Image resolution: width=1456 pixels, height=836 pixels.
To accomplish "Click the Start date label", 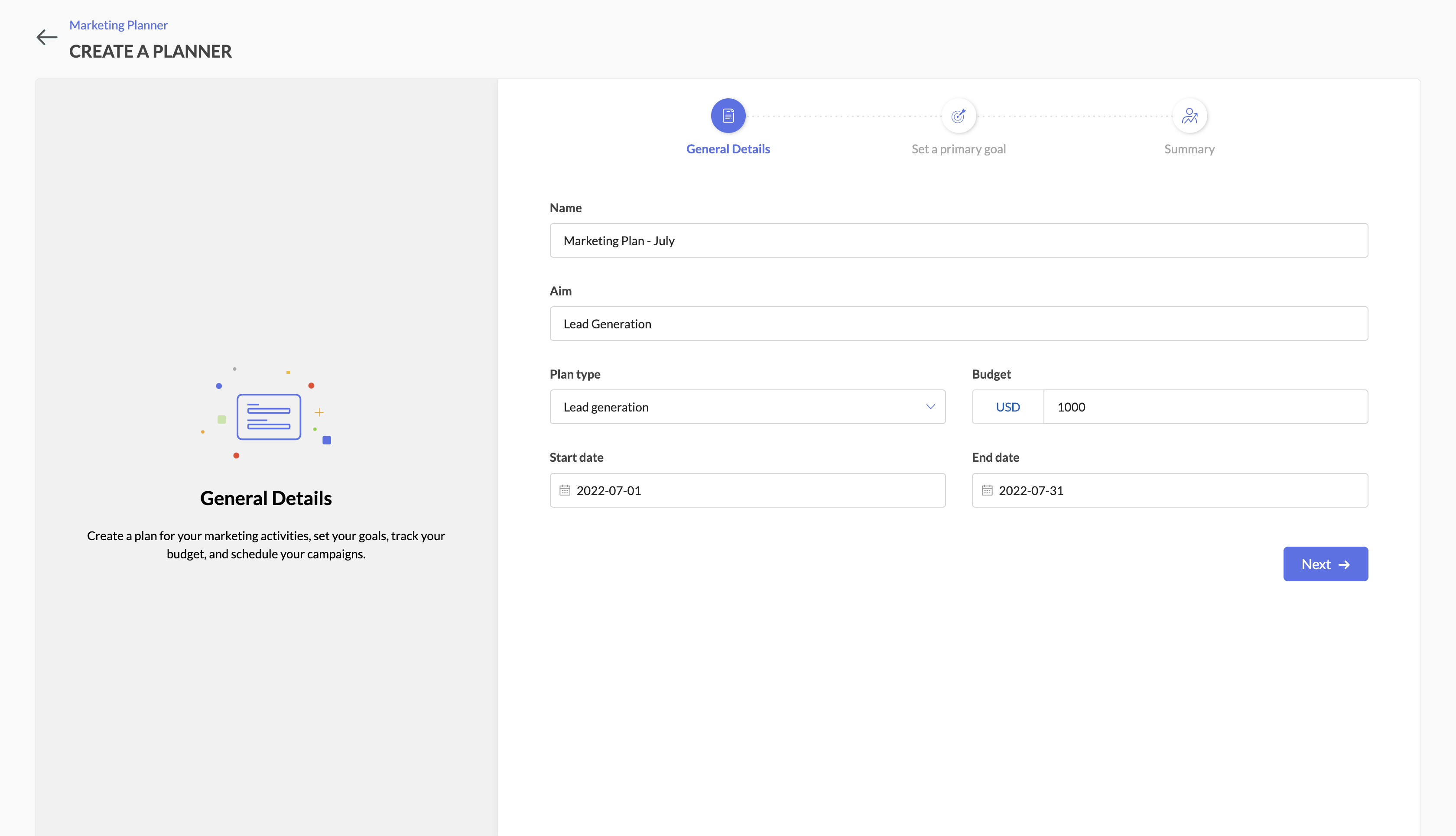I will (576, 457).
